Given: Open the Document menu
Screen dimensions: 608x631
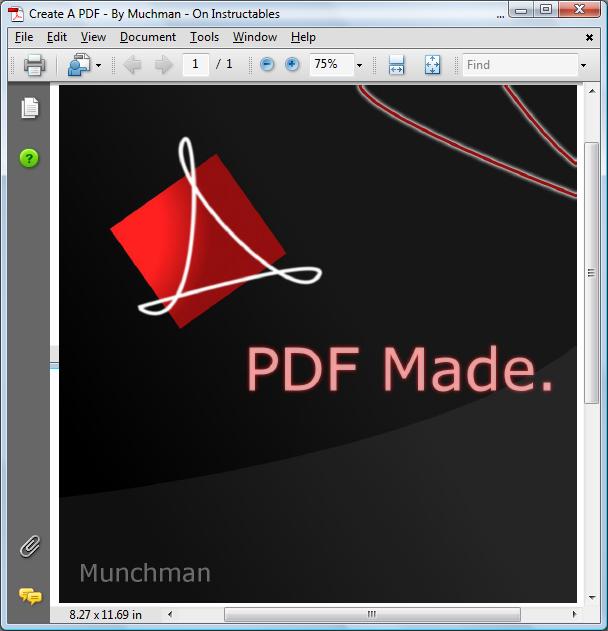Looking at the screenshot, I should pos(148,37).
